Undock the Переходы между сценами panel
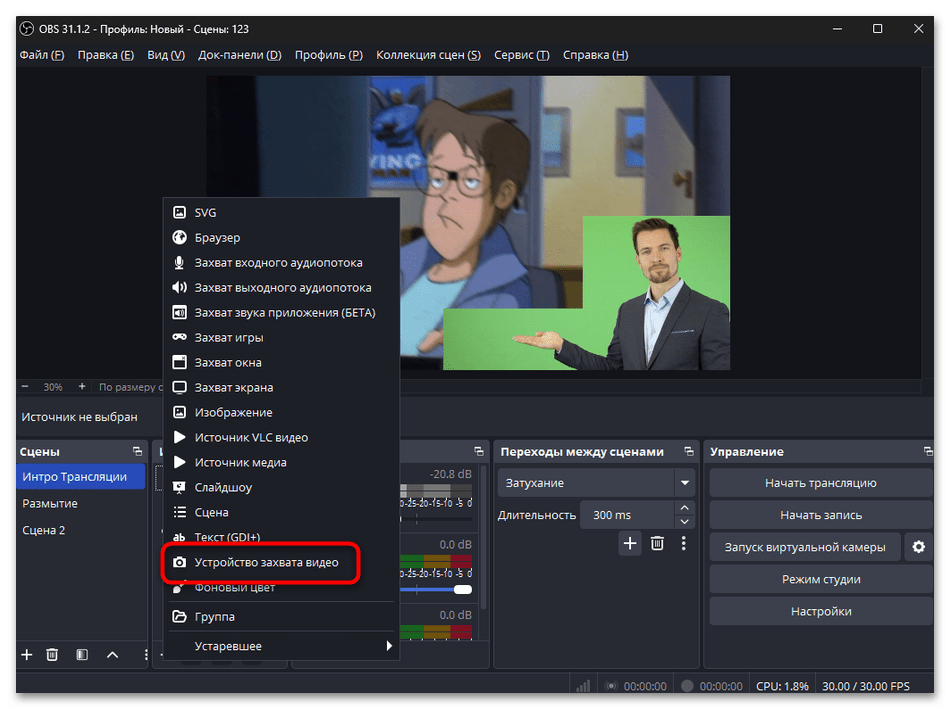Image resolution: width=950 pixels, height=709 pixels. point(689,451)
